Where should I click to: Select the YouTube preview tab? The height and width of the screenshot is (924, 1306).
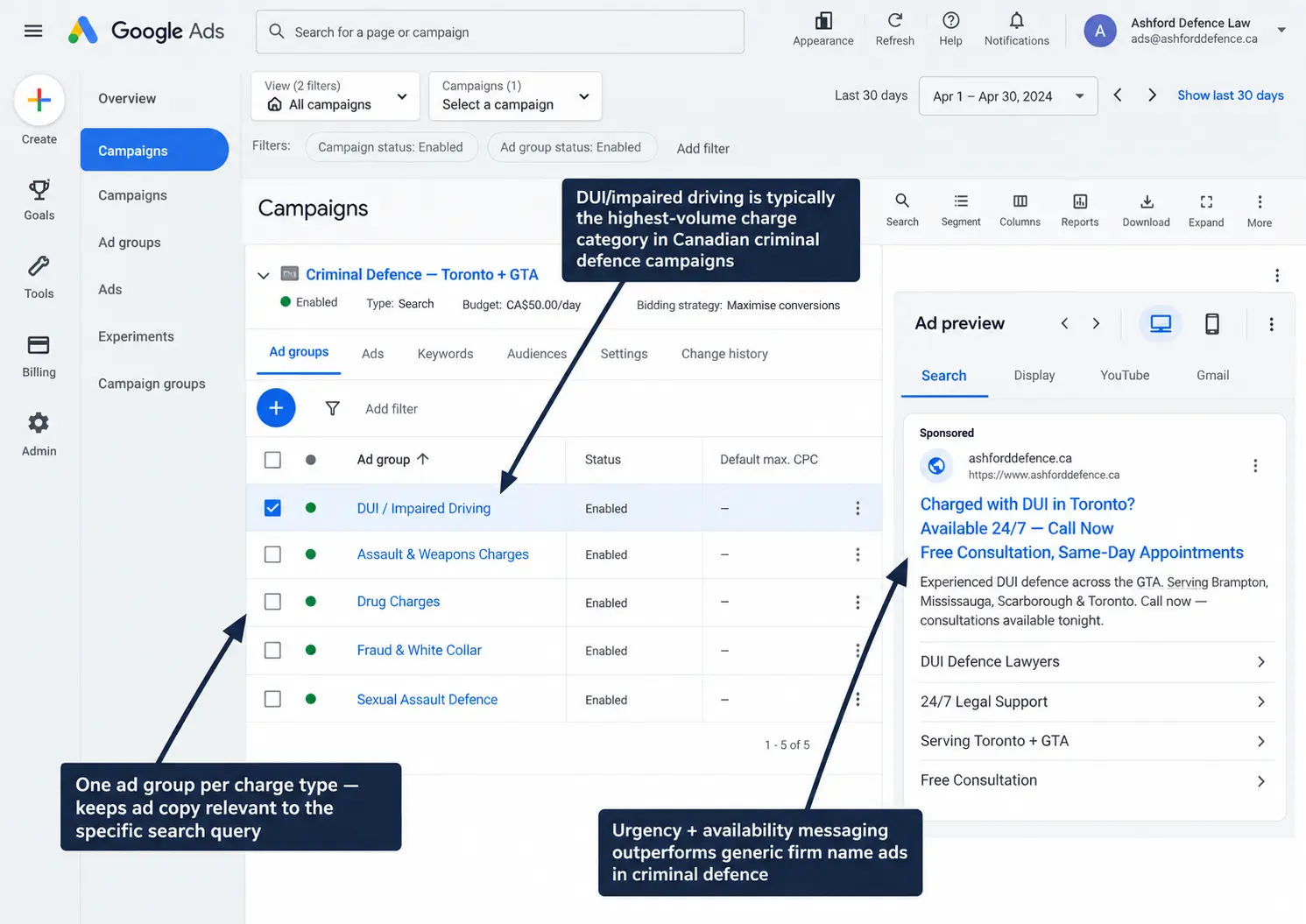coord(1125,375)
